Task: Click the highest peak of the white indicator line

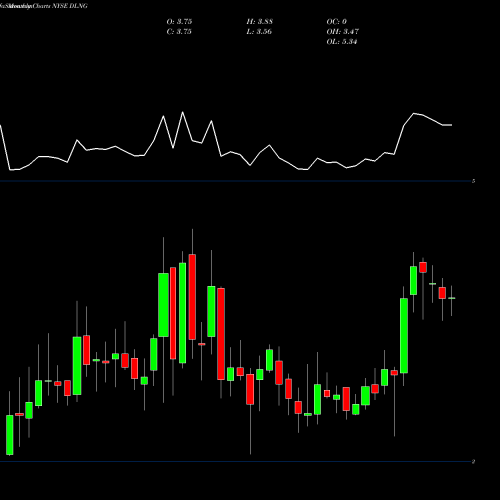Action: tap(182, 112)
